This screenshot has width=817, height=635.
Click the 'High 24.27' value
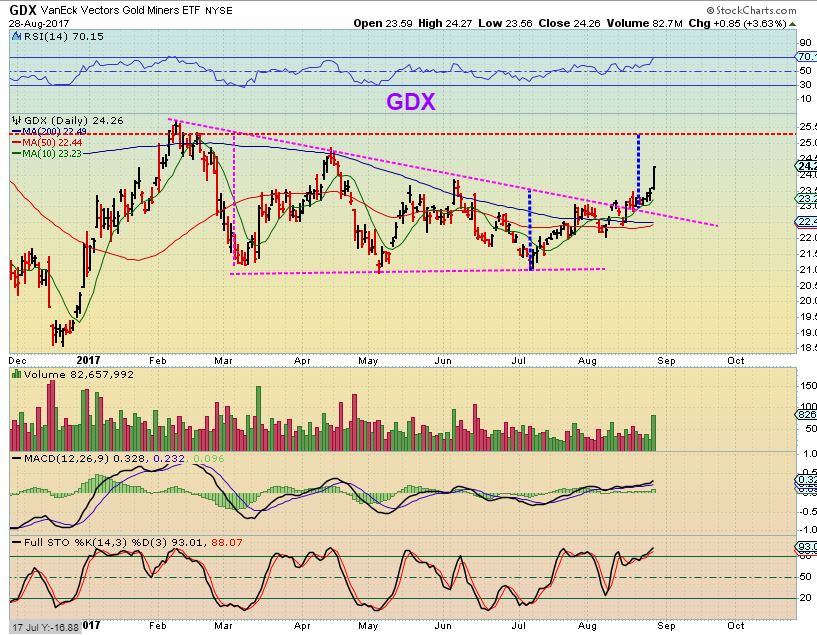click(x=445, y=23)
